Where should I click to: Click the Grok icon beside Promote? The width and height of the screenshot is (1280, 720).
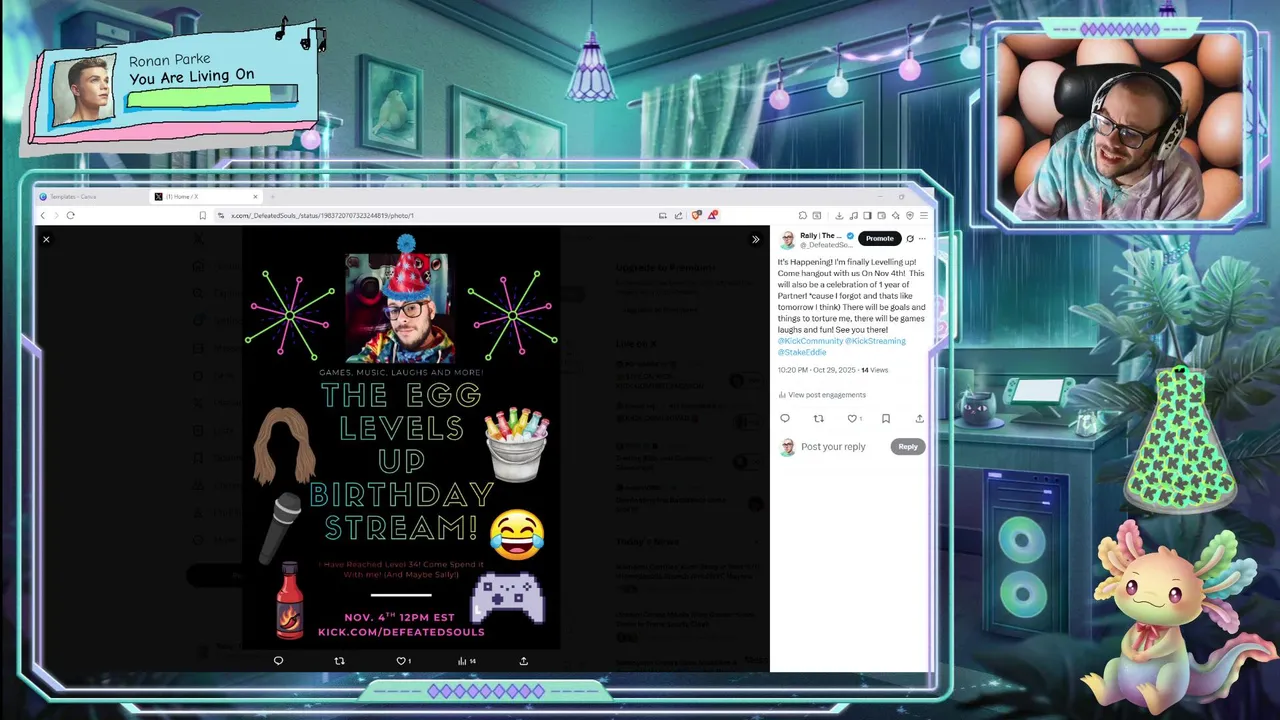910,239
